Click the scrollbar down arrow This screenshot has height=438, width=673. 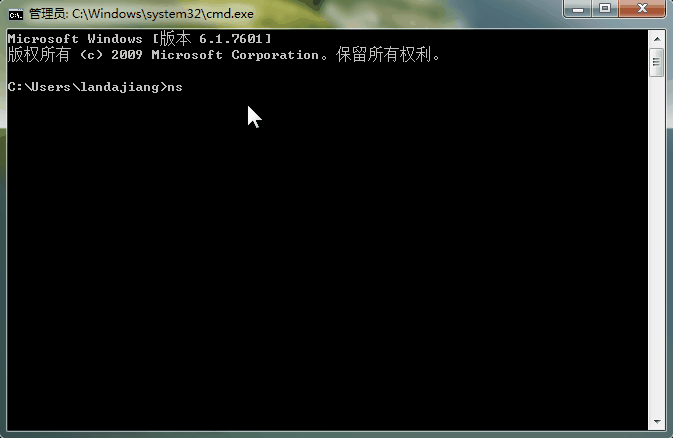(x=657, y=422)
